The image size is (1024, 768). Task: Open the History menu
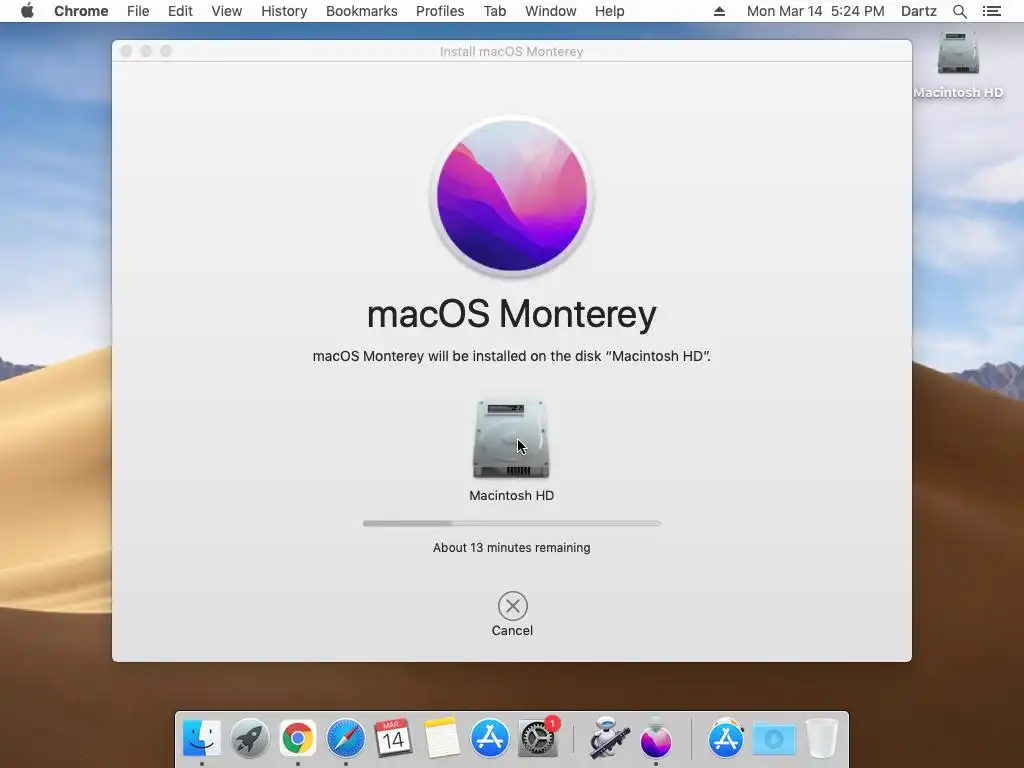(284, 11)
